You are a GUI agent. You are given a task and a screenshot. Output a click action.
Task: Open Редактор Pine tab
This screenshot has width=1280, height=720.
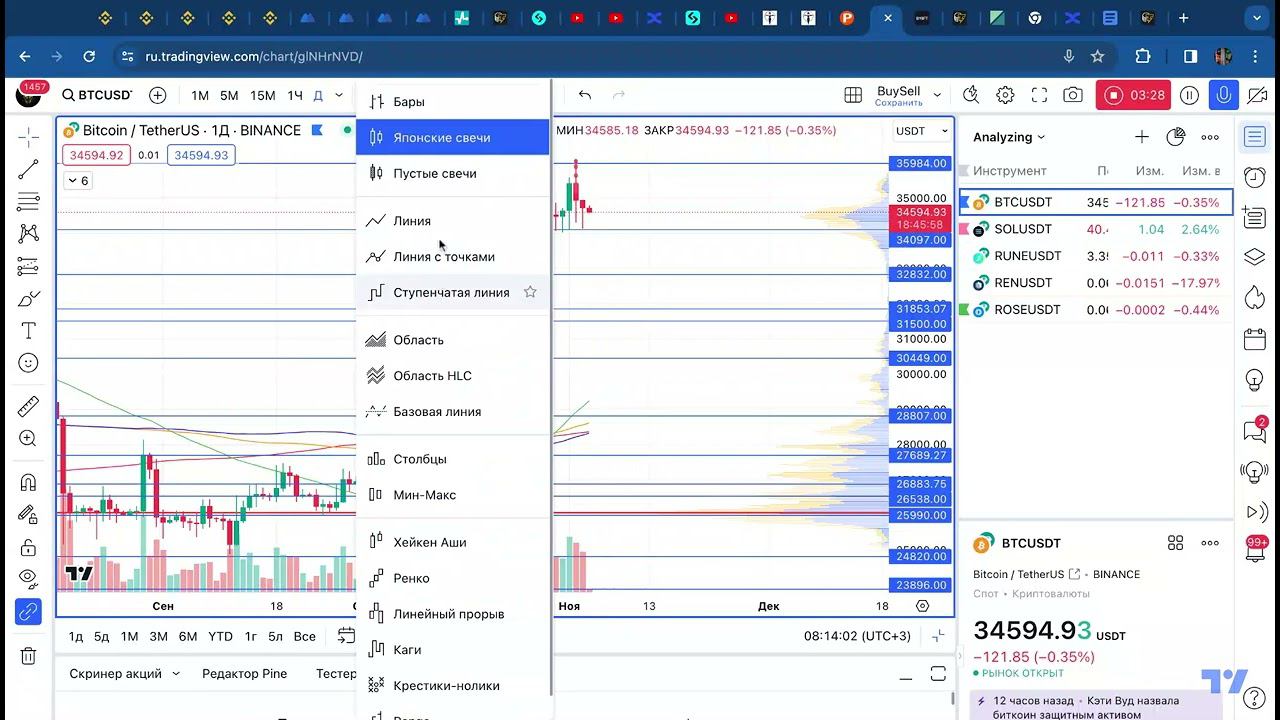tap(244, 674)
